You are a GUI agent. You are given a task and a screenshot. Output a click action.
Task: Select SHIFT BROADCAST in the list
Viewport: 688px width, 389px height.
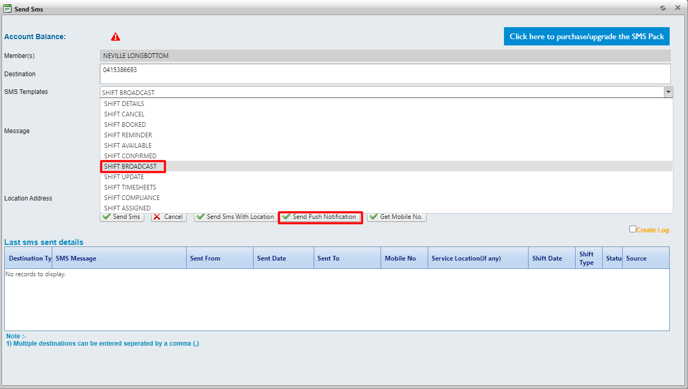[x=386, y=166]
